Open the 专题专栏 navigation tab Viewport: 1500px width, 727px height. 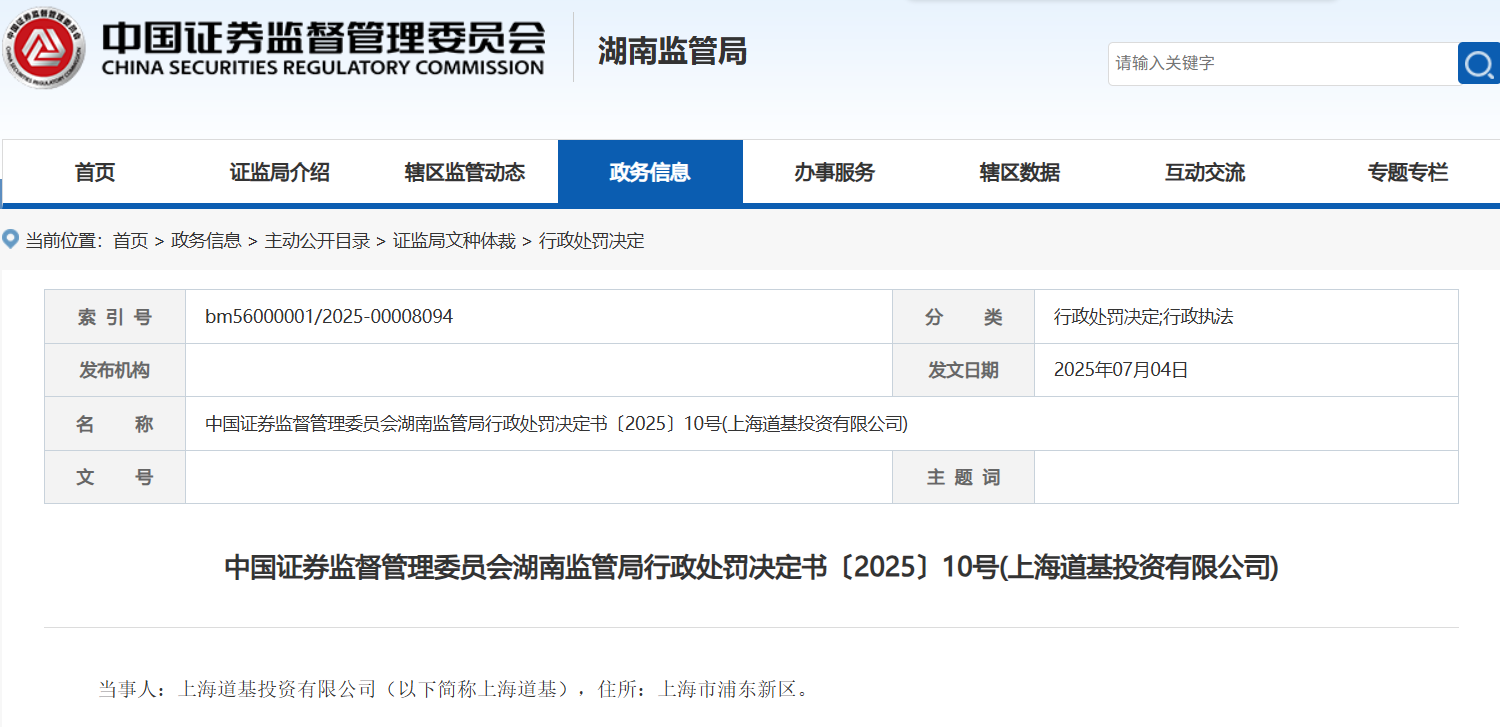pos(1407,172)
